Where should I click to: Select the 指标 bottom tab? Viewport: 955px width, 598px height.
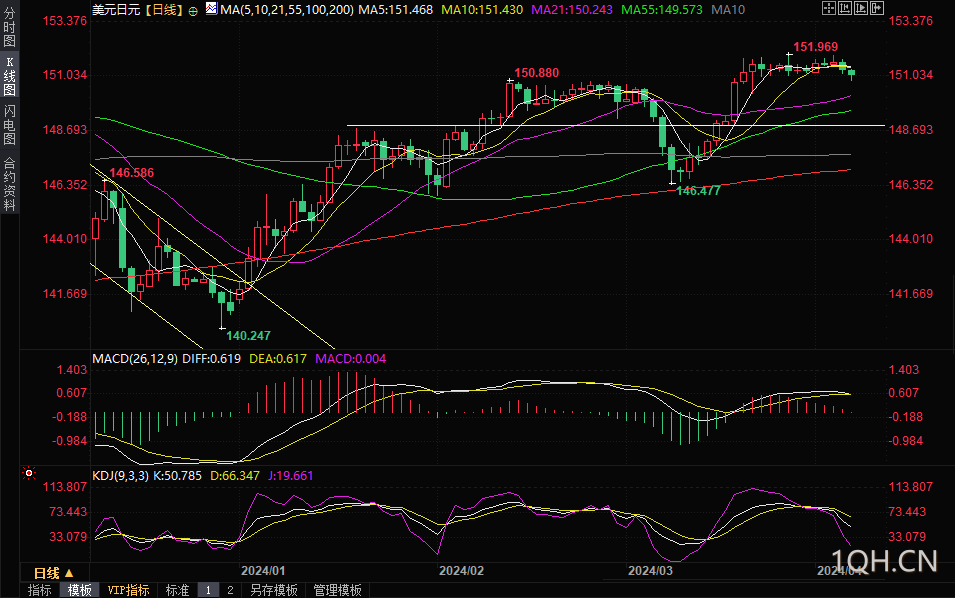point(40,590)
